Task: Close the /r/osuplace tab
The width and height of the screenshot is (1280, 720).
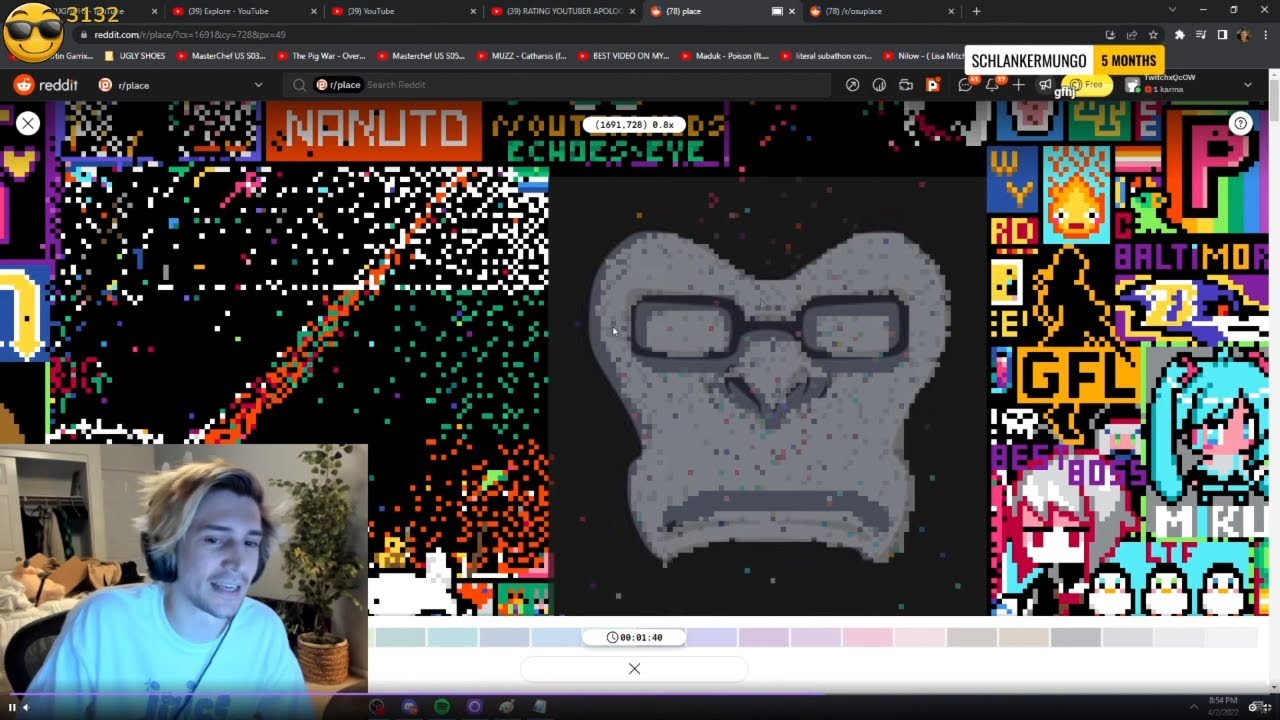Action: pos(952,11)
